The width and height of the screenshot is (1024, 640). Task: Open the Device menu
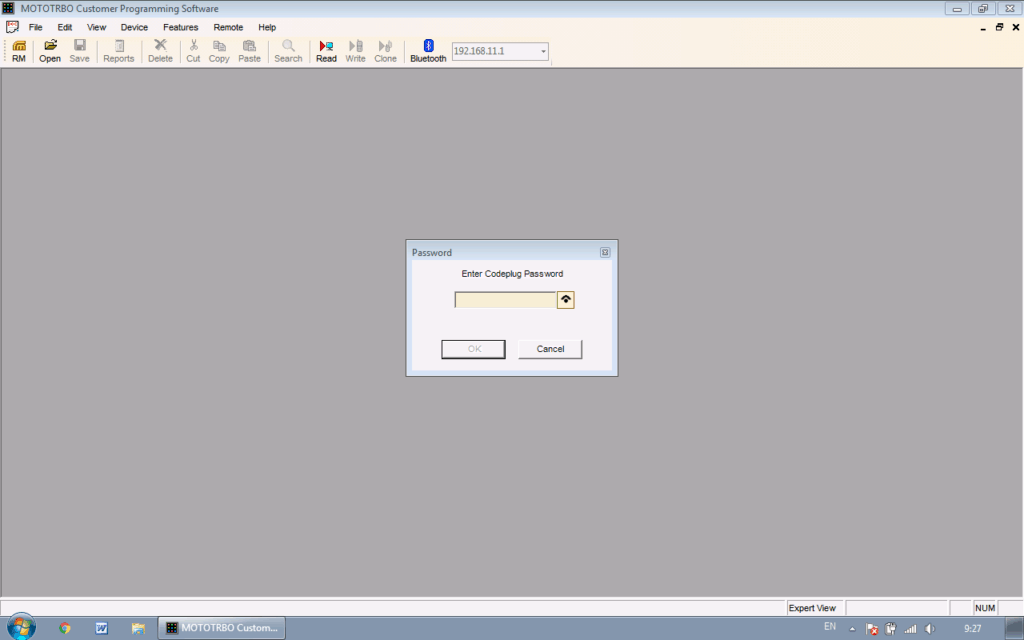coord(134,27)
